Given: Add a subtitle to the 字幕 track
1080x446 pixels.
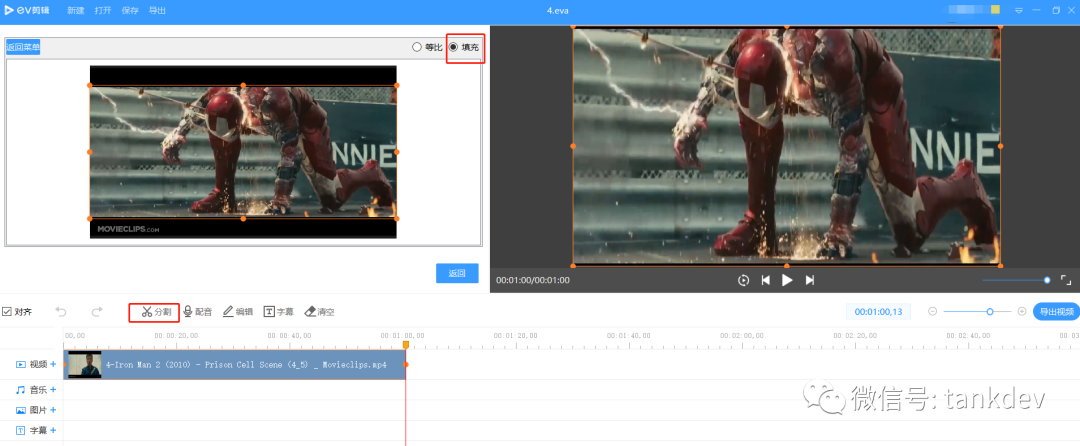Looking at the screenshot, I should click(x=53, y=430).
